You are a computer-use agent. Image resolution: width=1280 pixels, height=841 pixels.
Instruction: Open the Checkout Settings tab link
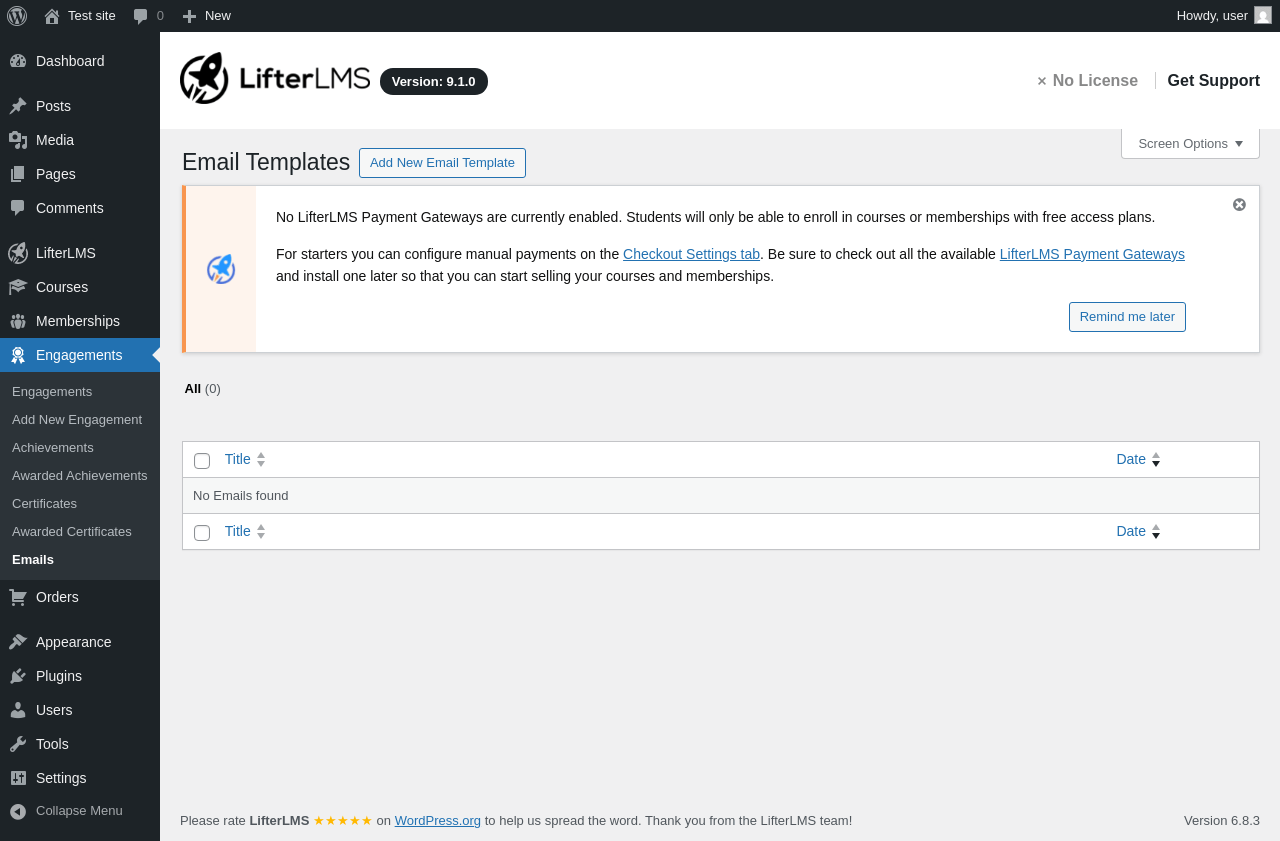691,254
